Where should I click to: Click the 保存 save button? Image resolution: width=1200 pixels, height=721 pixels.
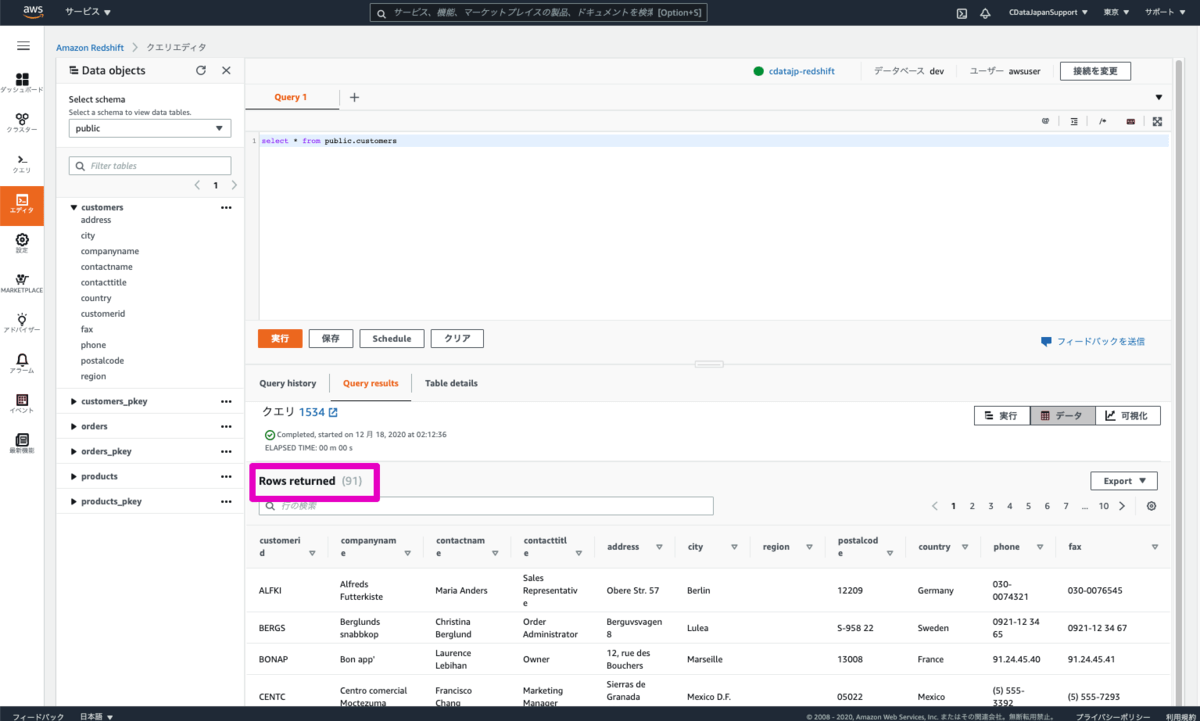pos(331,339)
